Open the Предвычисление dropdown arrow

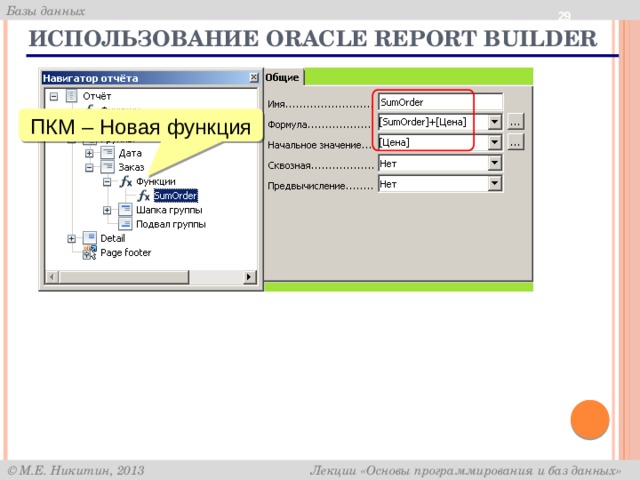494,184
